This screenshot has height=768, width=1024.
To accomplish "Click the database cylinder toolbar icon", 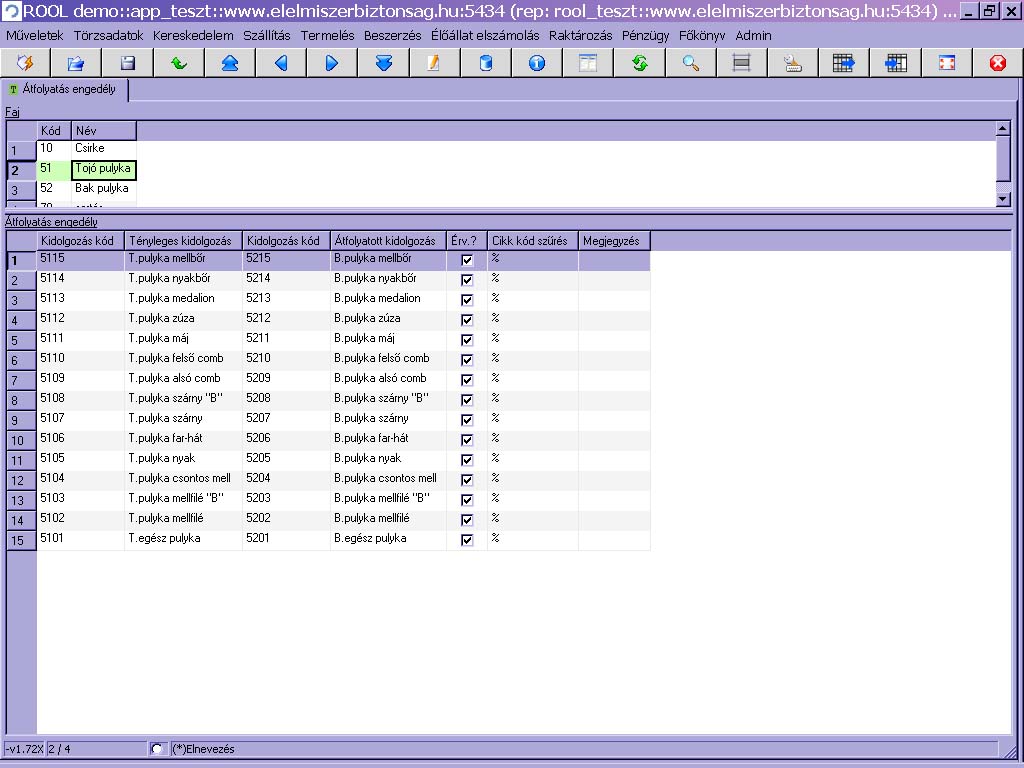I will click(x=486, y=63).
